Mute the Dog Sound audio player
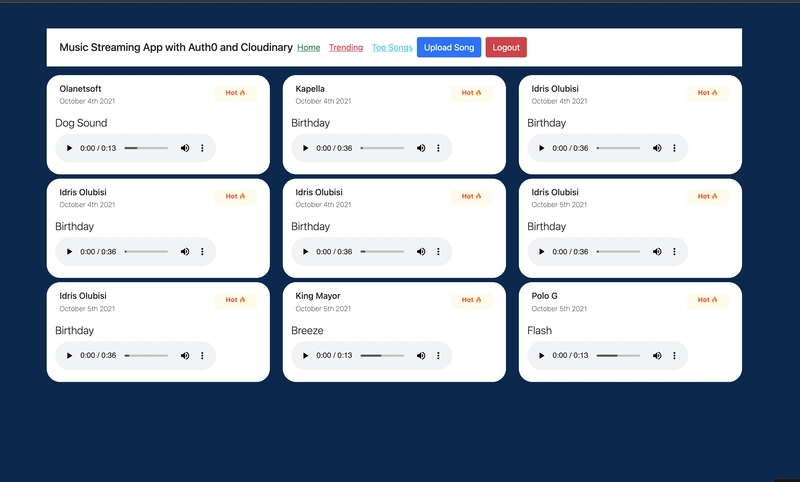This screenshot has height=482, width=800. (185, 148)
